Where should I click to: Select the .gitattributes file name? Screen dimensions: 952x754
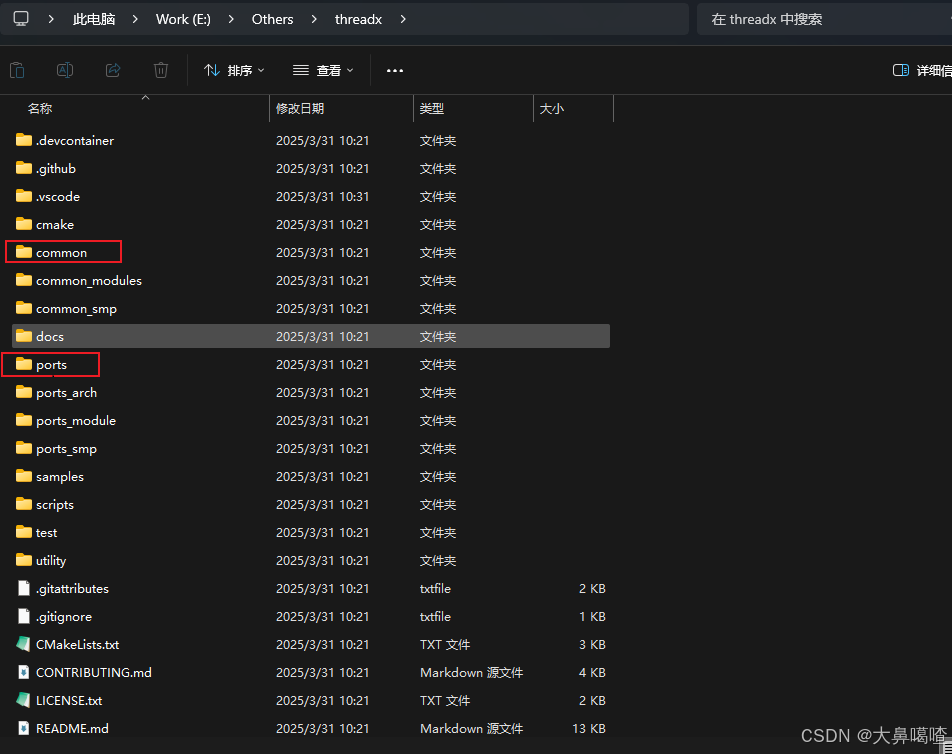(x=72, y=589)
